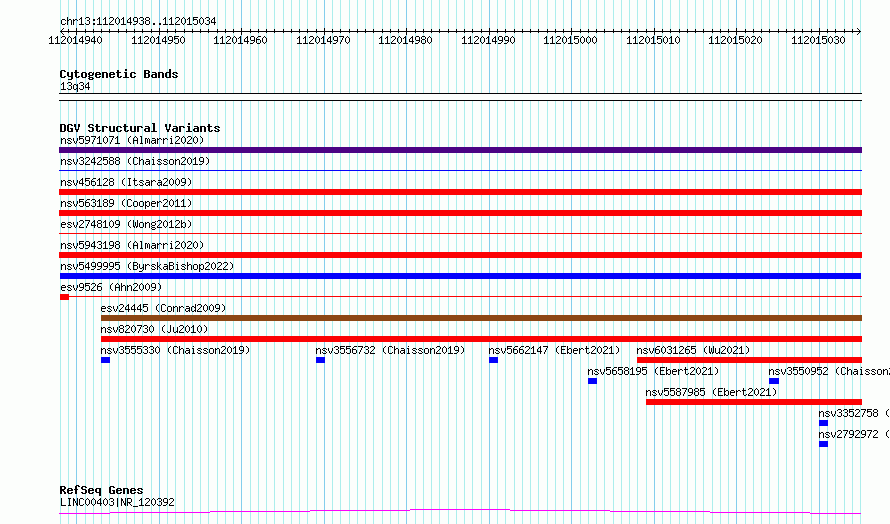The image size is (890, 524).
Task: Click the nsv3550952 small blue marker
Action: [x=774, y=381]
